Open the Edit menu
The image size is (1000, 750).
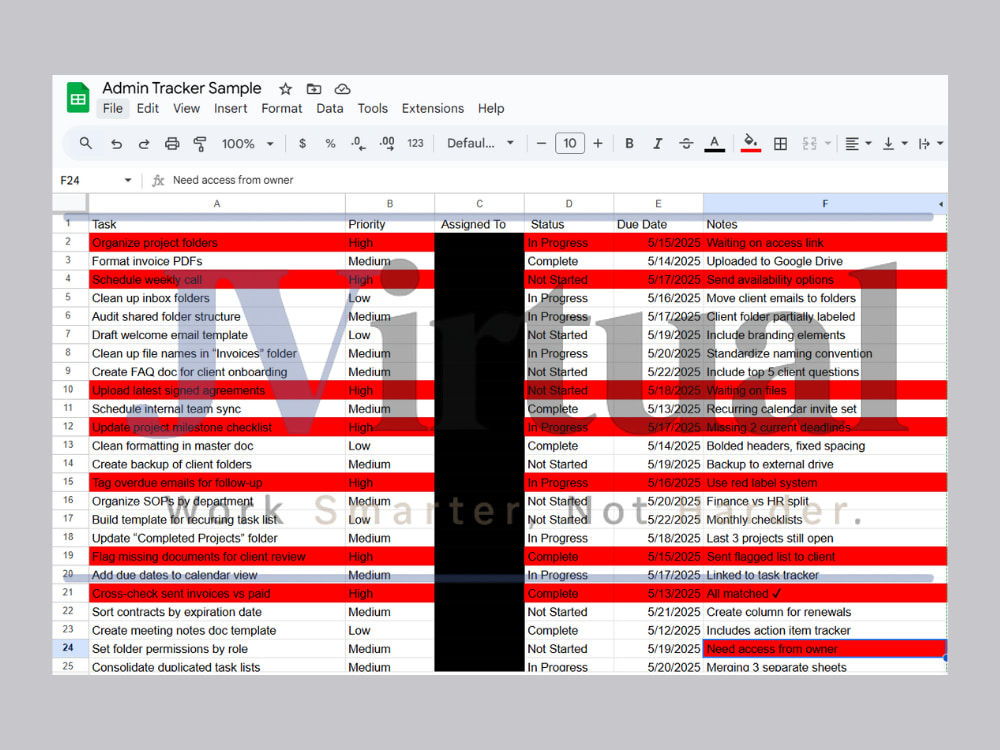147,108
